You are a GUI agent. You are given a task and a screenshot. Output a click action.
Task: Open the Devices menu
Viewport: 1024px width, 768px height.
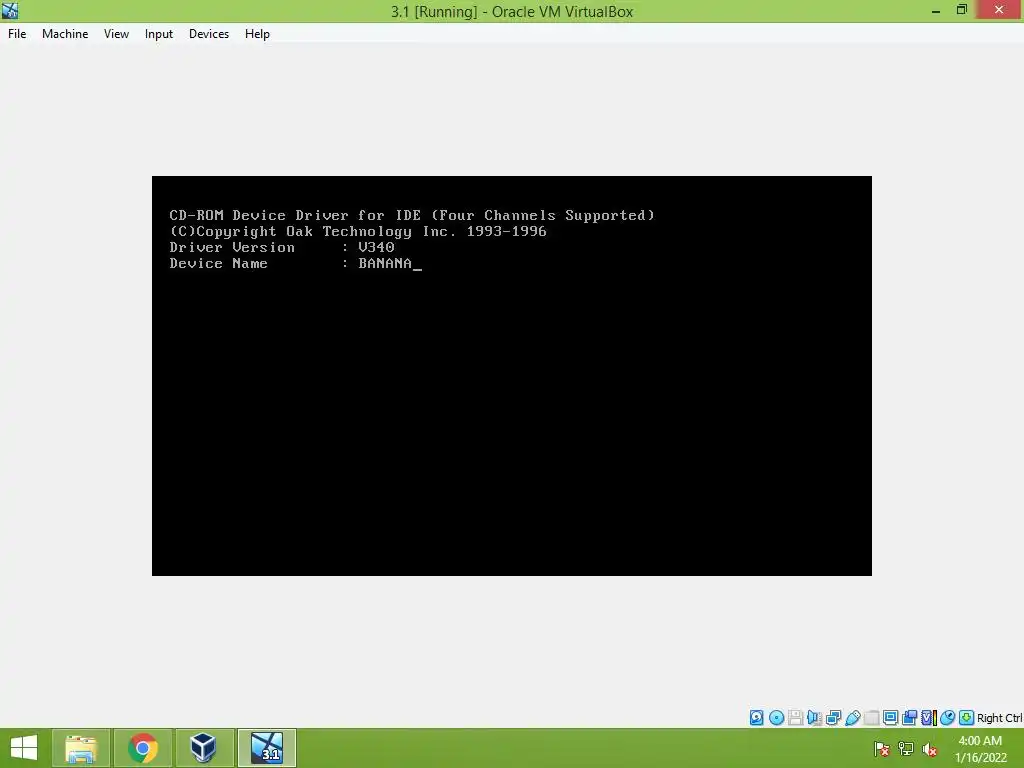coord(209,34)
